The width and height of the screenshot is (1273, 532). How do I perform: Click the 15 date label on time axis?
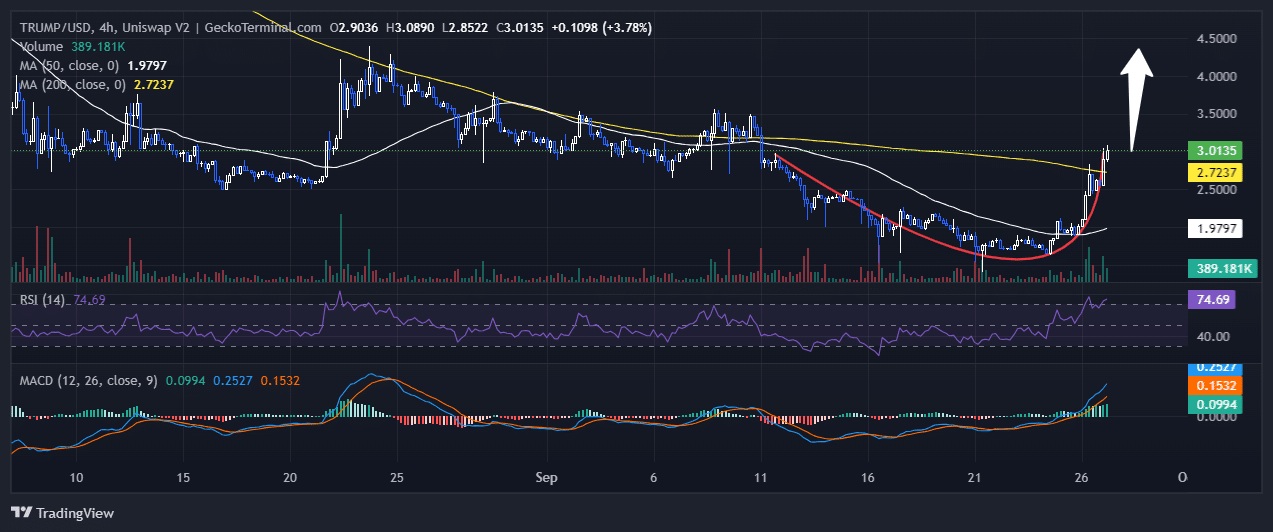[183, 477]
